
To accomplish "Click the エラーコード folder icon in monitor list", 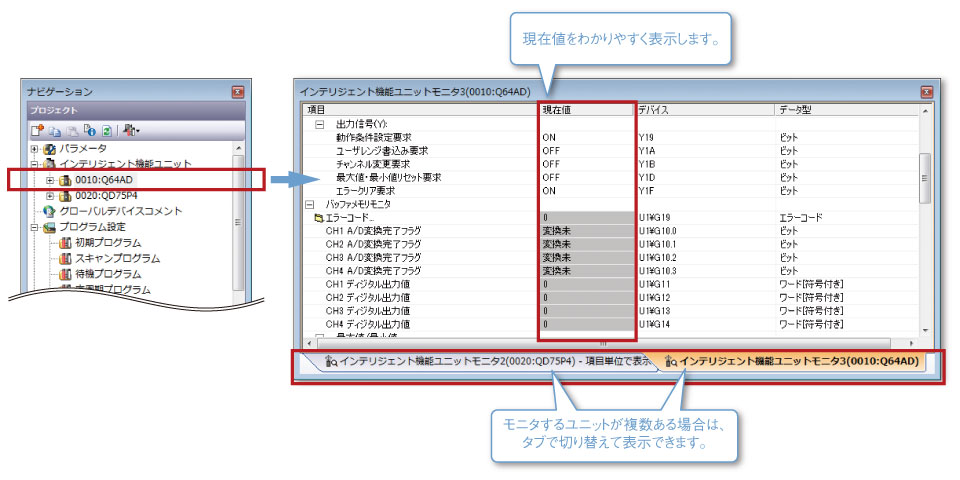I will pos(319,217).
